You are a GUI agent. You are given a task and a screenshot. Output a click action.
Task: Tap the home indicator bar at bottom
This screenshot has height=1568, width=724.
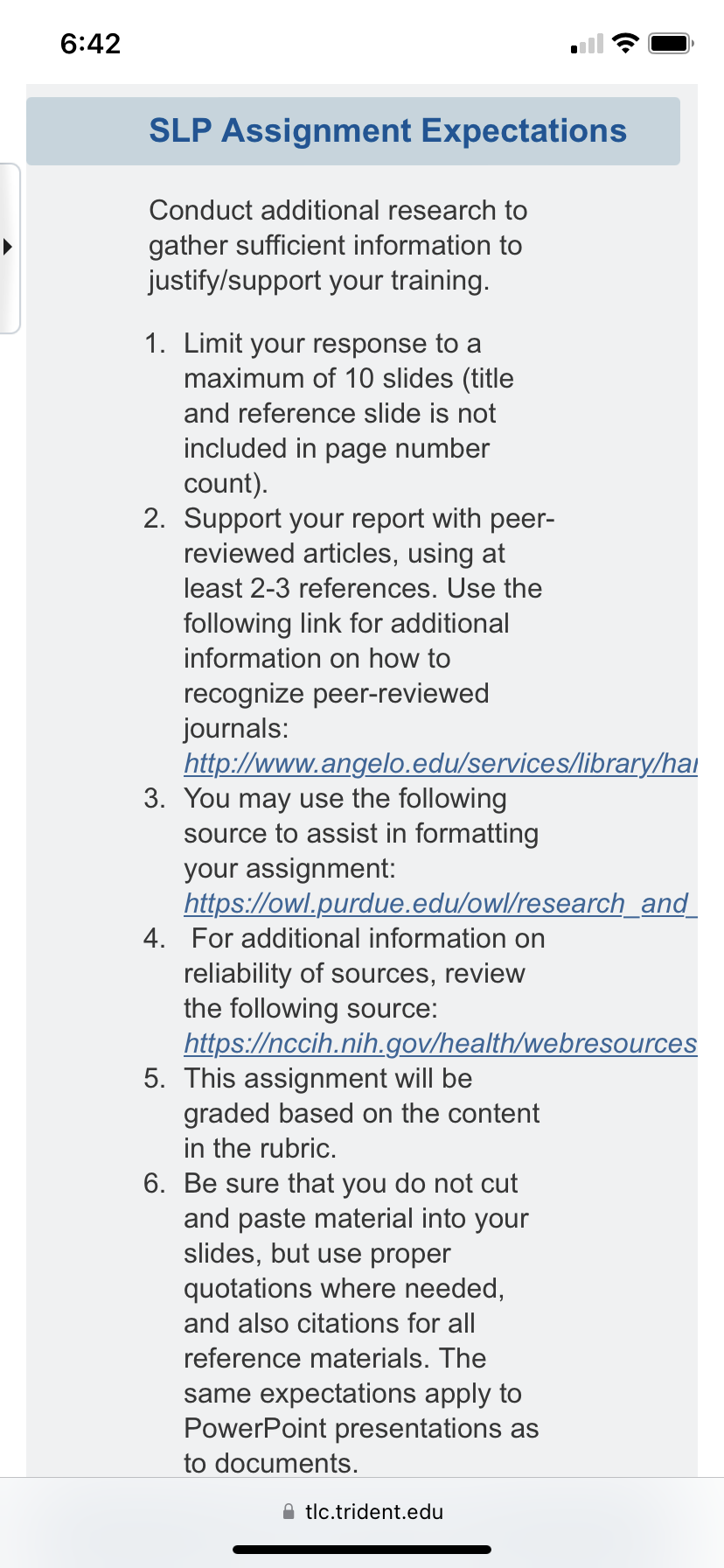click(362, 1550)
